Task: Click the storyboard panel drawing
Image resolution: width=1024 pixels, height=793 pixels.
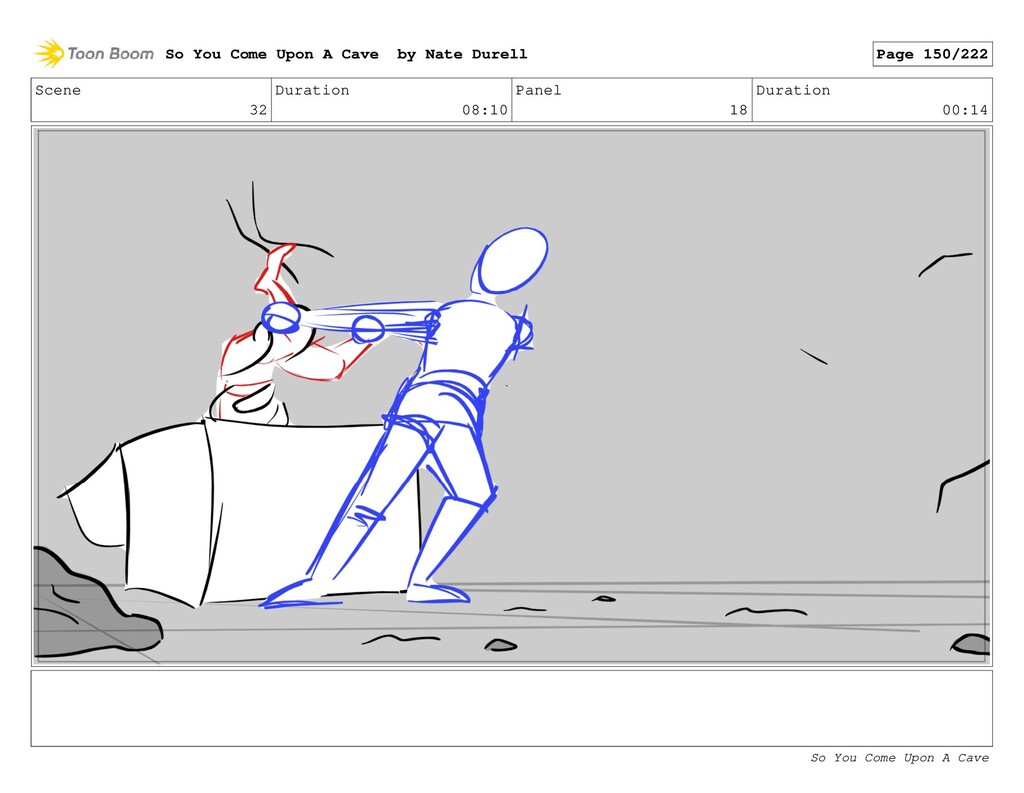Action: pos(511,396)
